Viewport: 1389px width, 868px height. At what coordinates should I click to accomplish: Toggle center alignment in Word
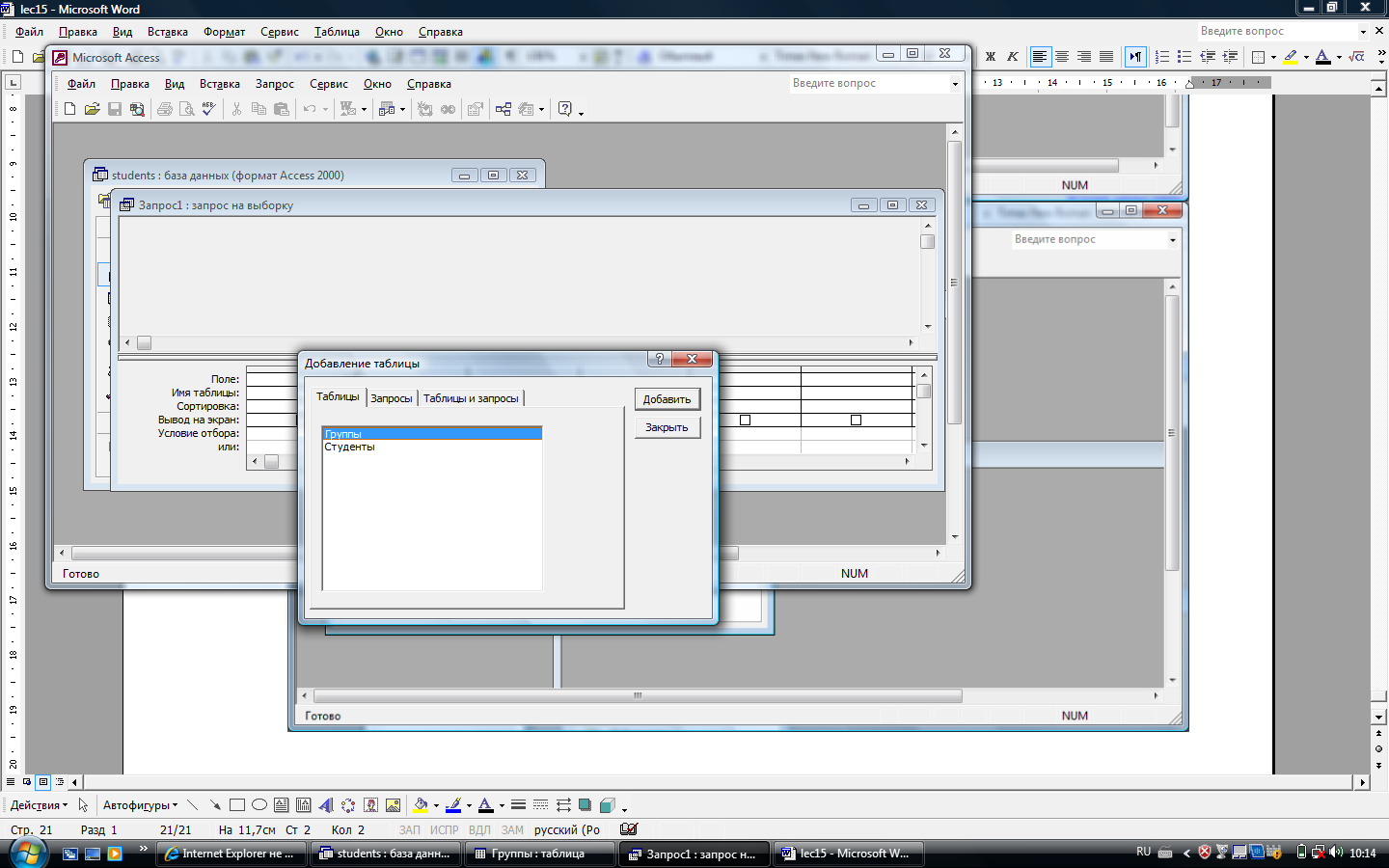tap(1062, 57)
